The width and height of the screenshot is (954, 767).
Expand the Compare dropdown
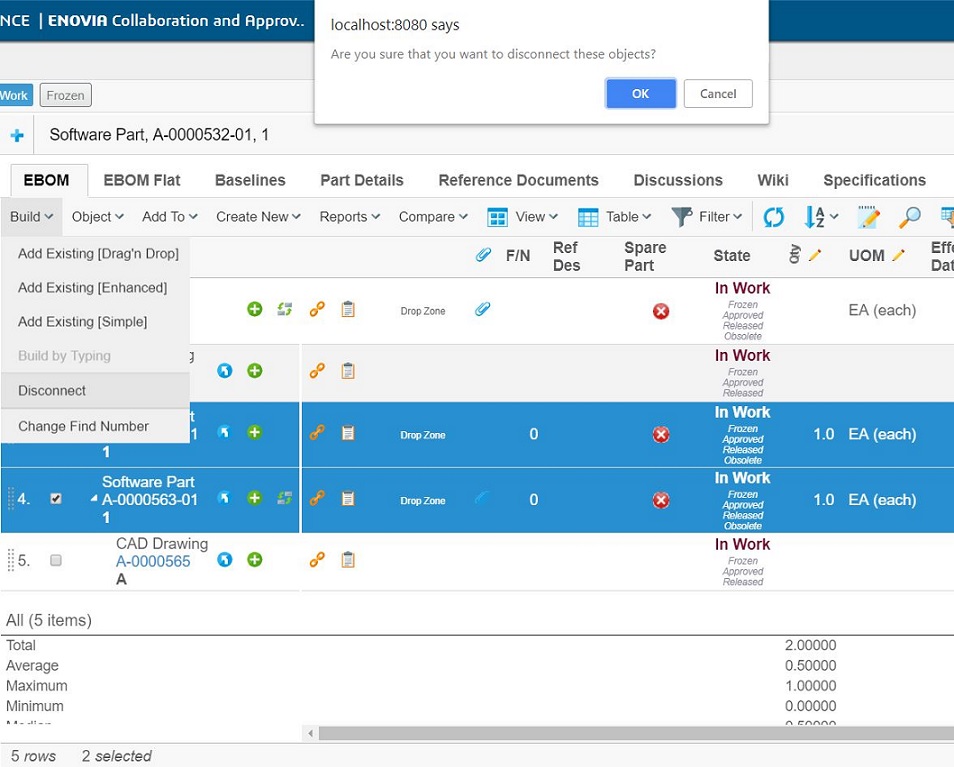tap(433, 217)
